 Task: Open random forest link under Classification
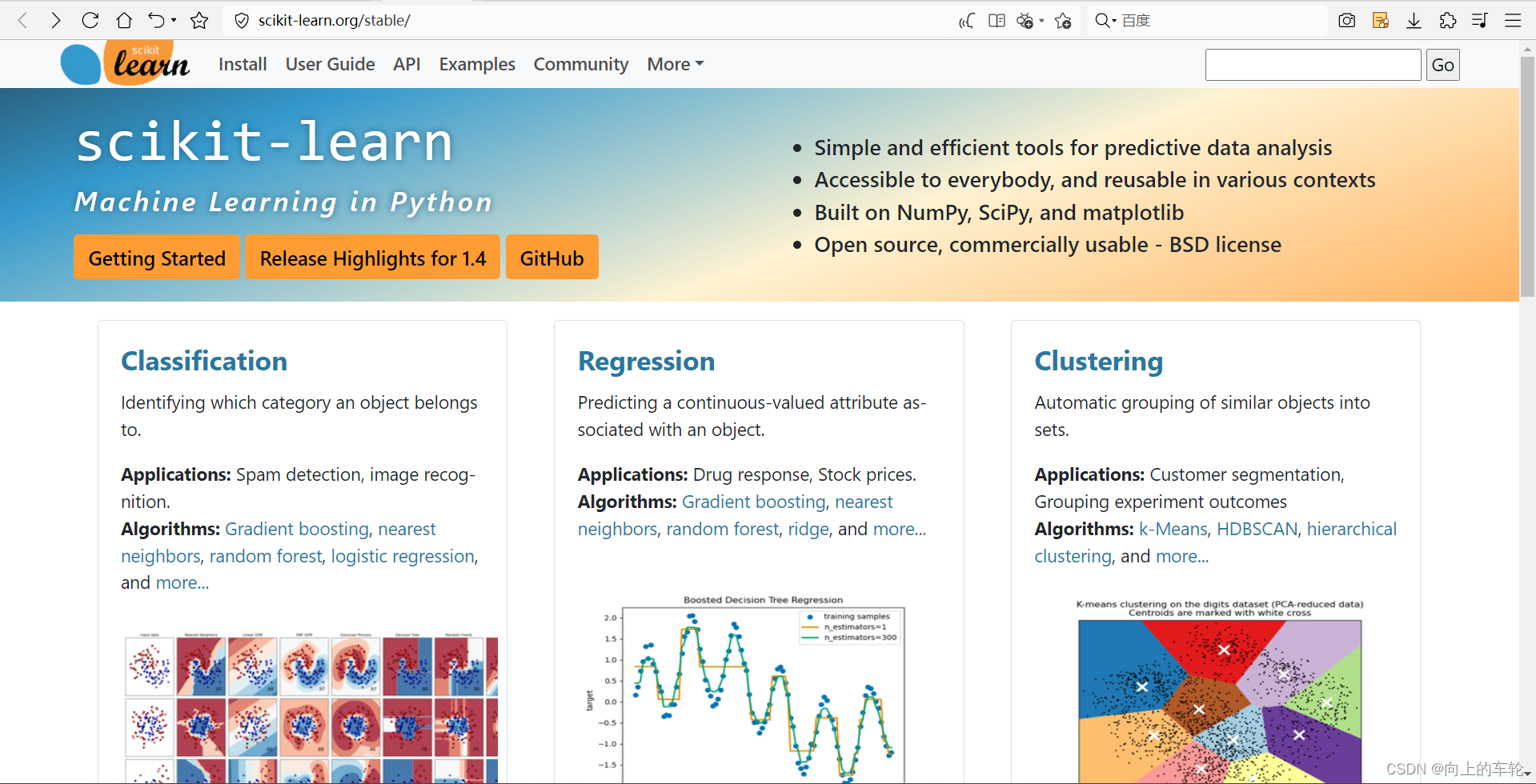(x=266, y=556)
